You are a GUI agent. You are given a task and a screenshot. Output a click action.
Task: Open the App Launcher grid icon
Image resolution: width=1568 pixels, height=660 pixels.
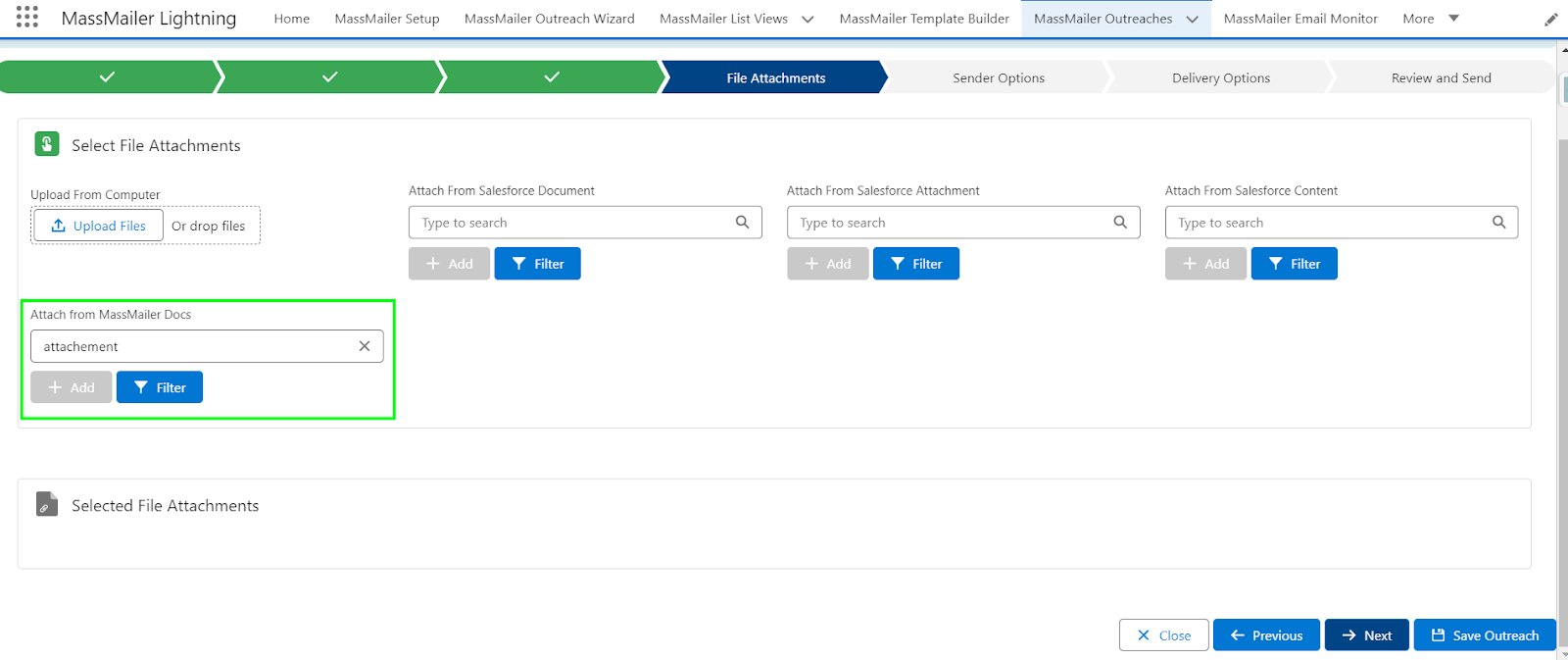point(27,18)
